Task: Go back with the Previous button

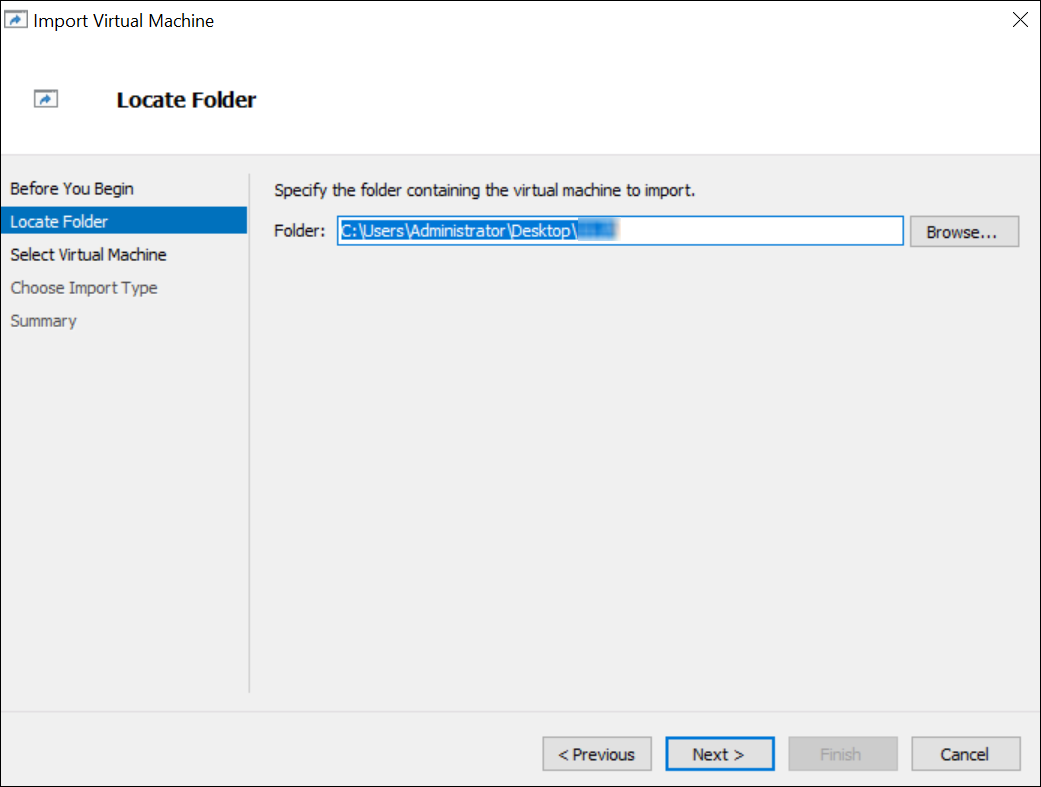Action: pos(597,754)
